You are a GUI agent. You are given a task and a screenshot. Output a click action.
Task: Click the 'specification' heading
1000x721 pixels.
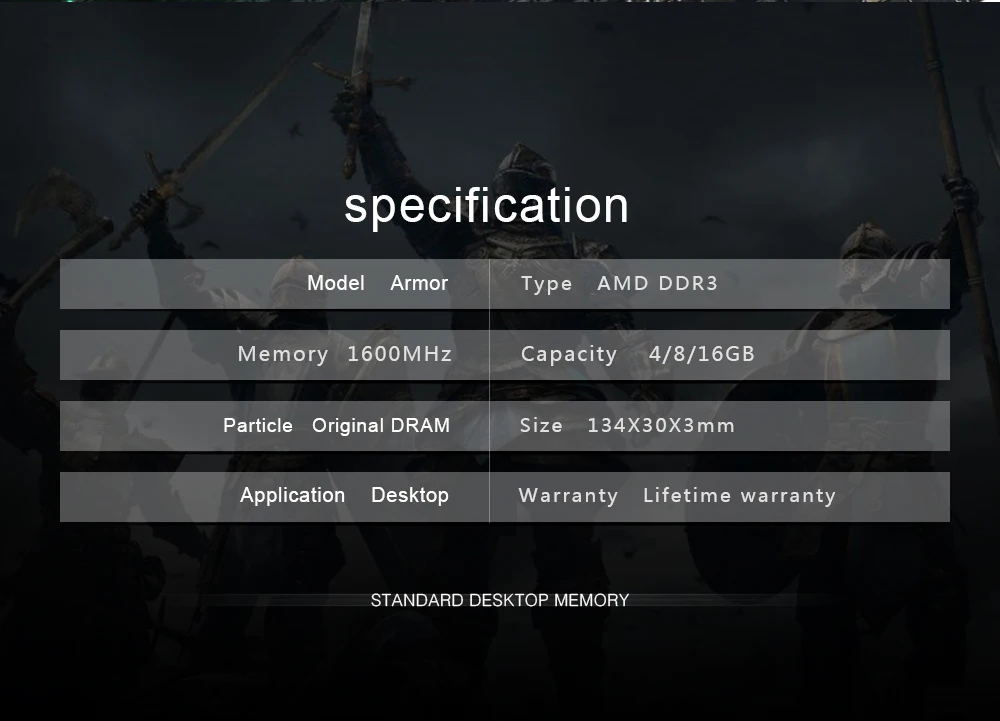pyautogui.click(x=487, y=207)
